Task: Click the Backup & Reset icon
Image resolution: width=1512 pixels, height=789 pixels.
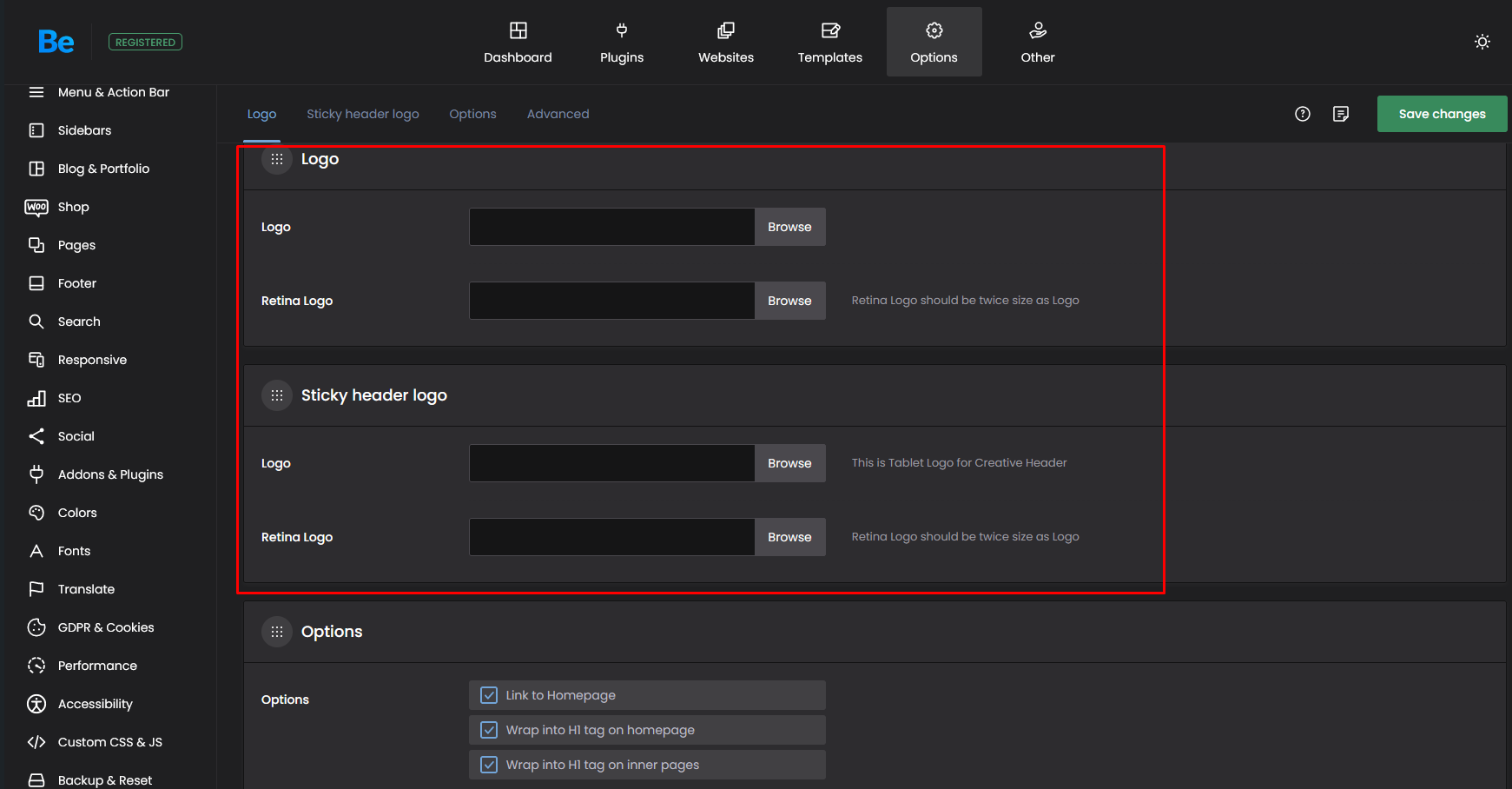Action: pyautogui.click(x=36, y=780)
